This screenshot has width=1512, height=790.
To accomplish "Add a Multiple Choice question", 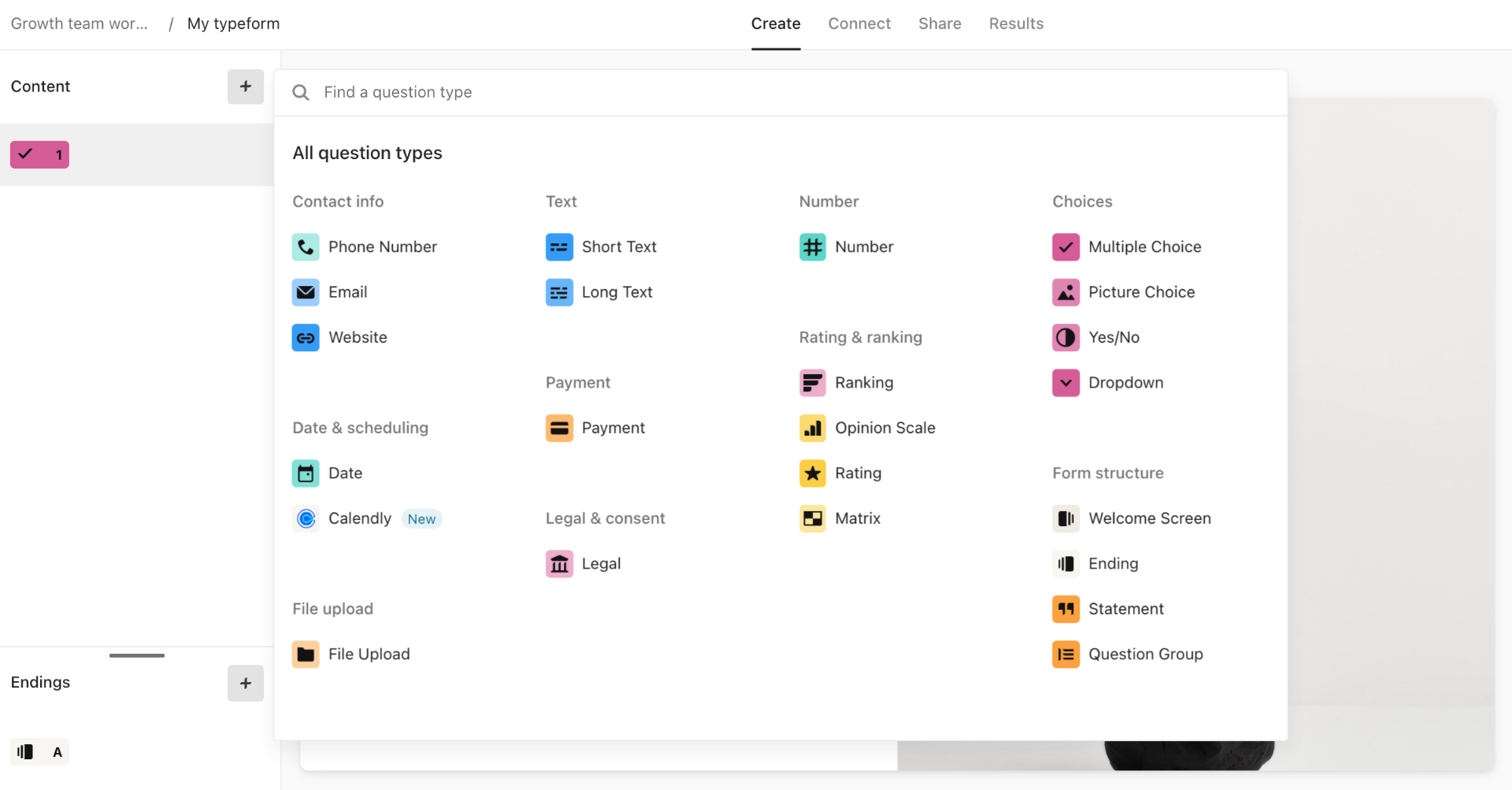I will tap(1143, 247).
